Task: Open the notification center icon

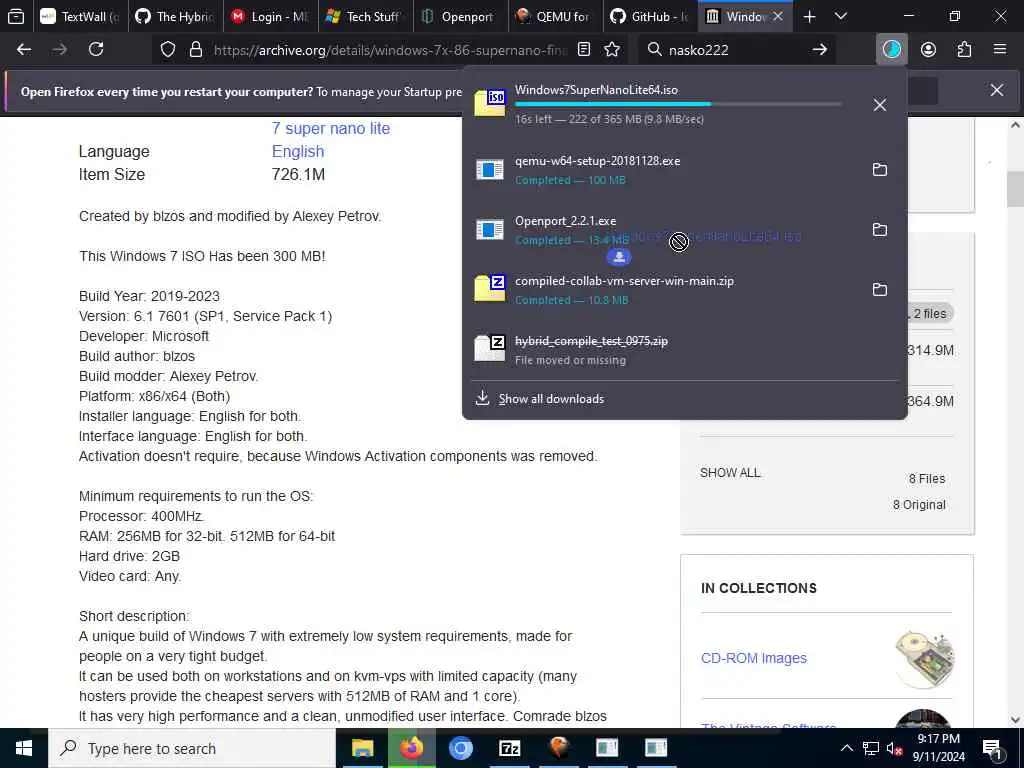Action: coord(993,748)
